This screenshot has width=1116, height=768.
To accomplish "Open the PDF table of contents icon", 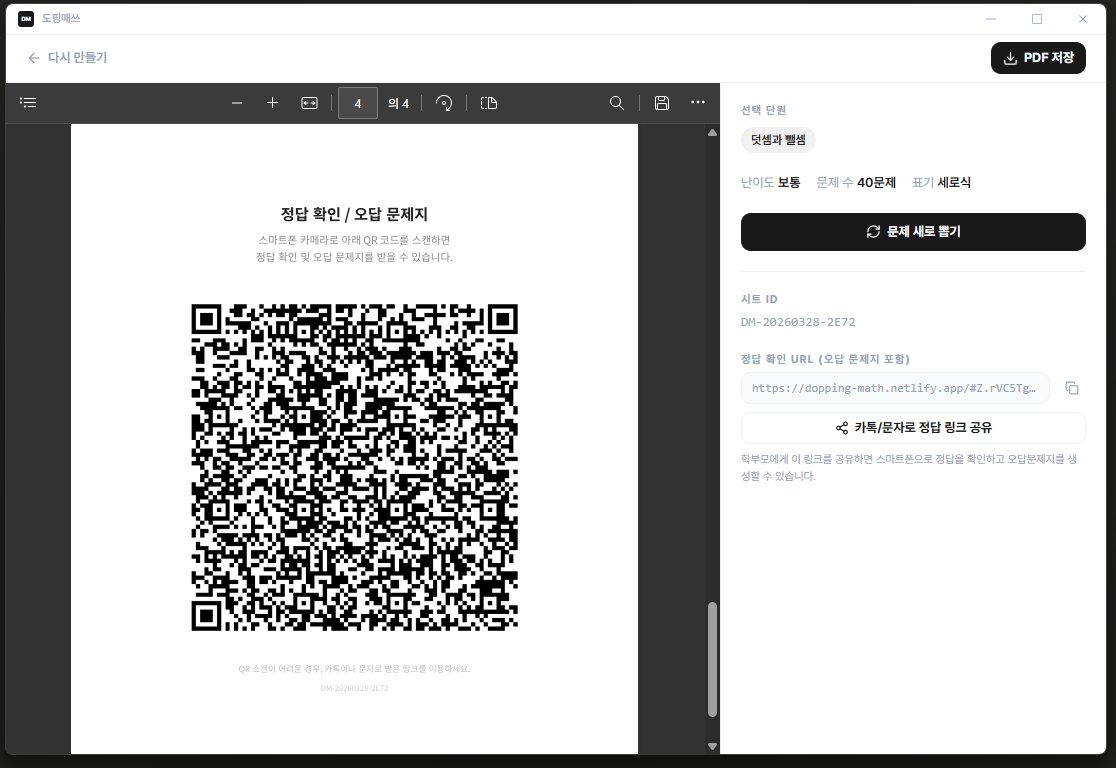I will [28, 102].
